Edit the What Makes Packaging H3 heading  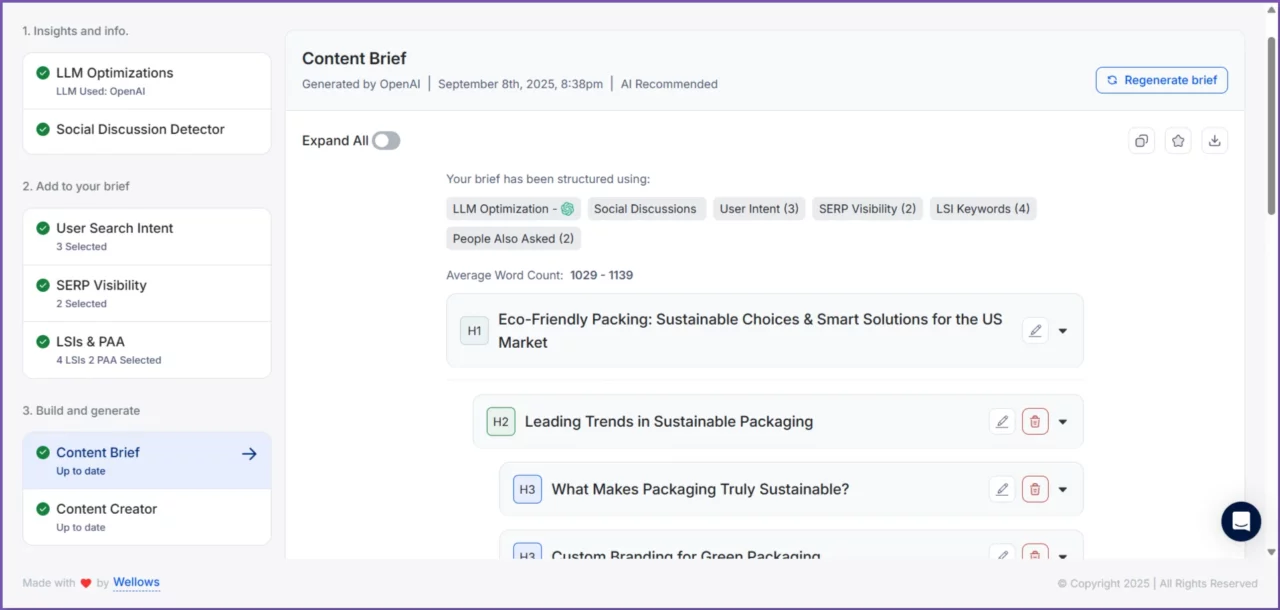1002,490
